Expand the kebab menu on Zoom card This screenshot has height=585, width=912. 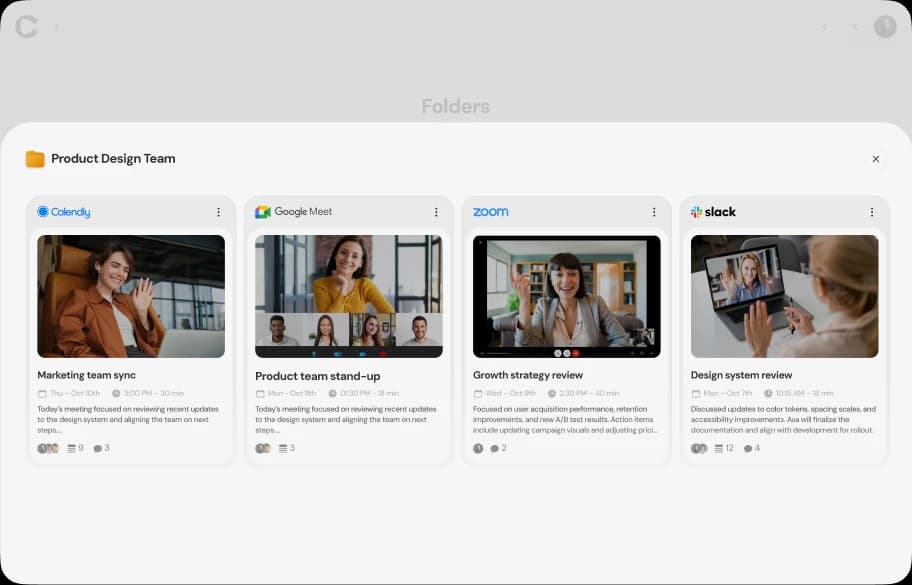click(x=654, y=212)
